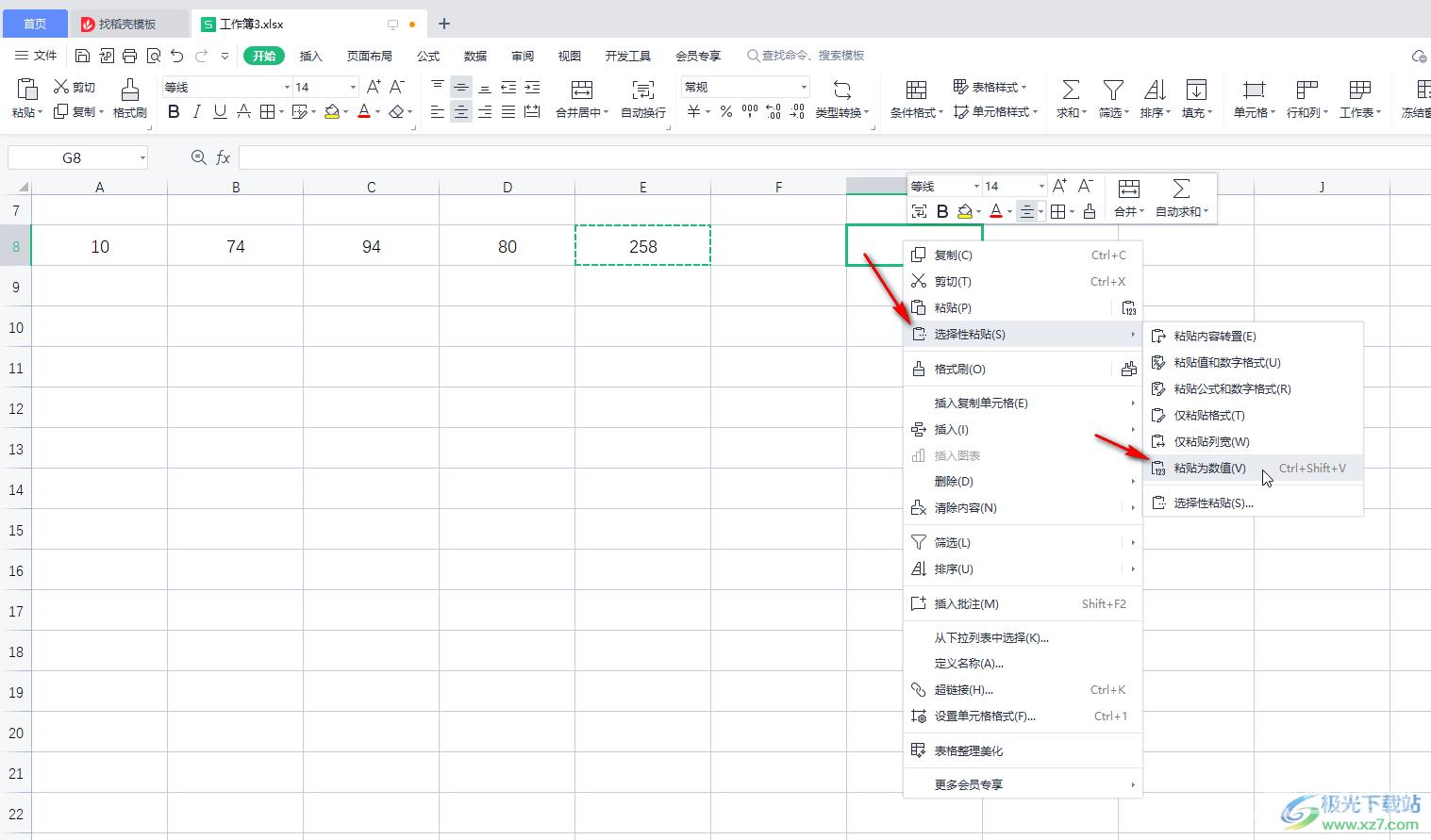The height and width of the screenshot is (840, 1431).
Task: Click the Print icon in quick access bar
Action: [x=130, y=56]
